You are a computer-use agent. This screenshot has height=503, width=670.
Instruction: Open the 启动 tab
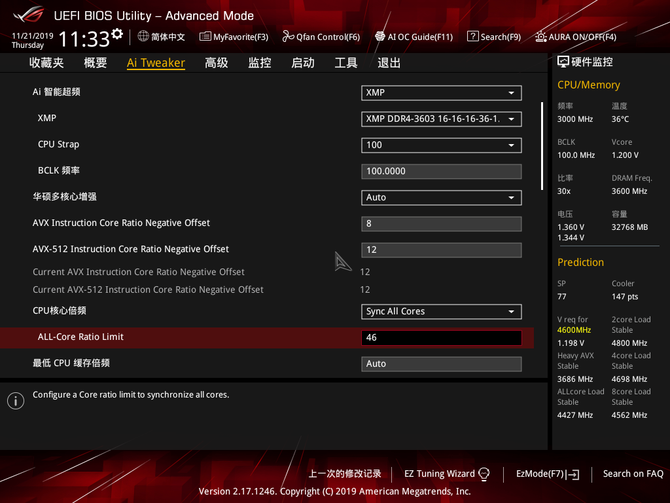[x=303, y=63]
